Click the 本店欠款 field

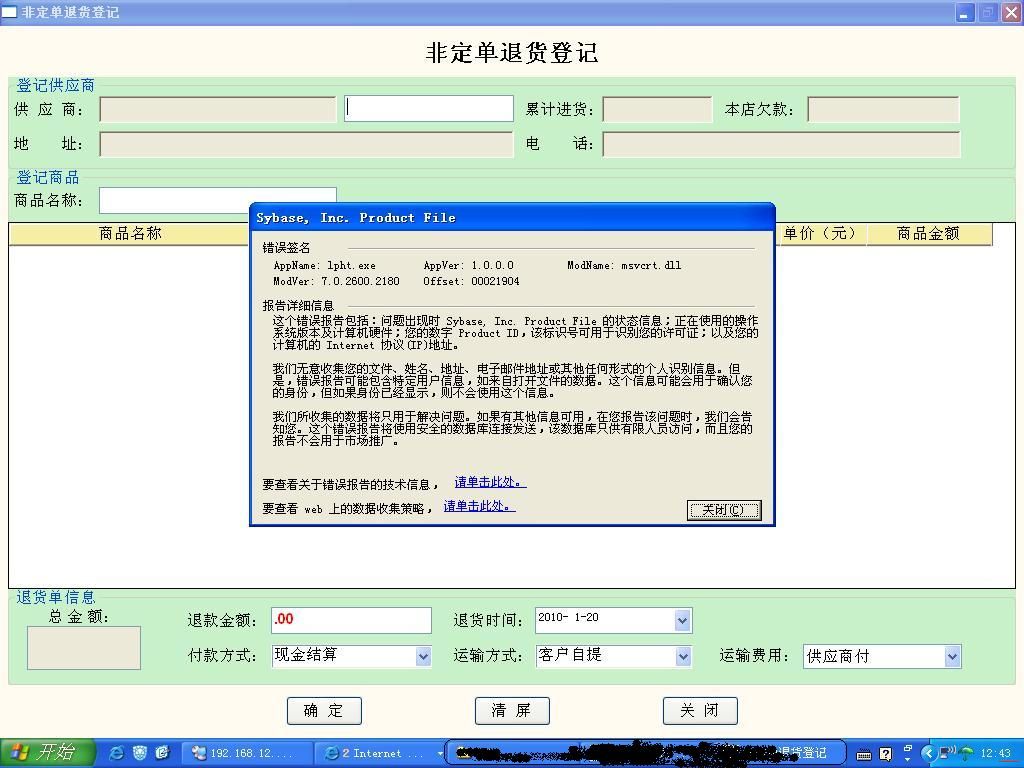[x=883, y=109]
